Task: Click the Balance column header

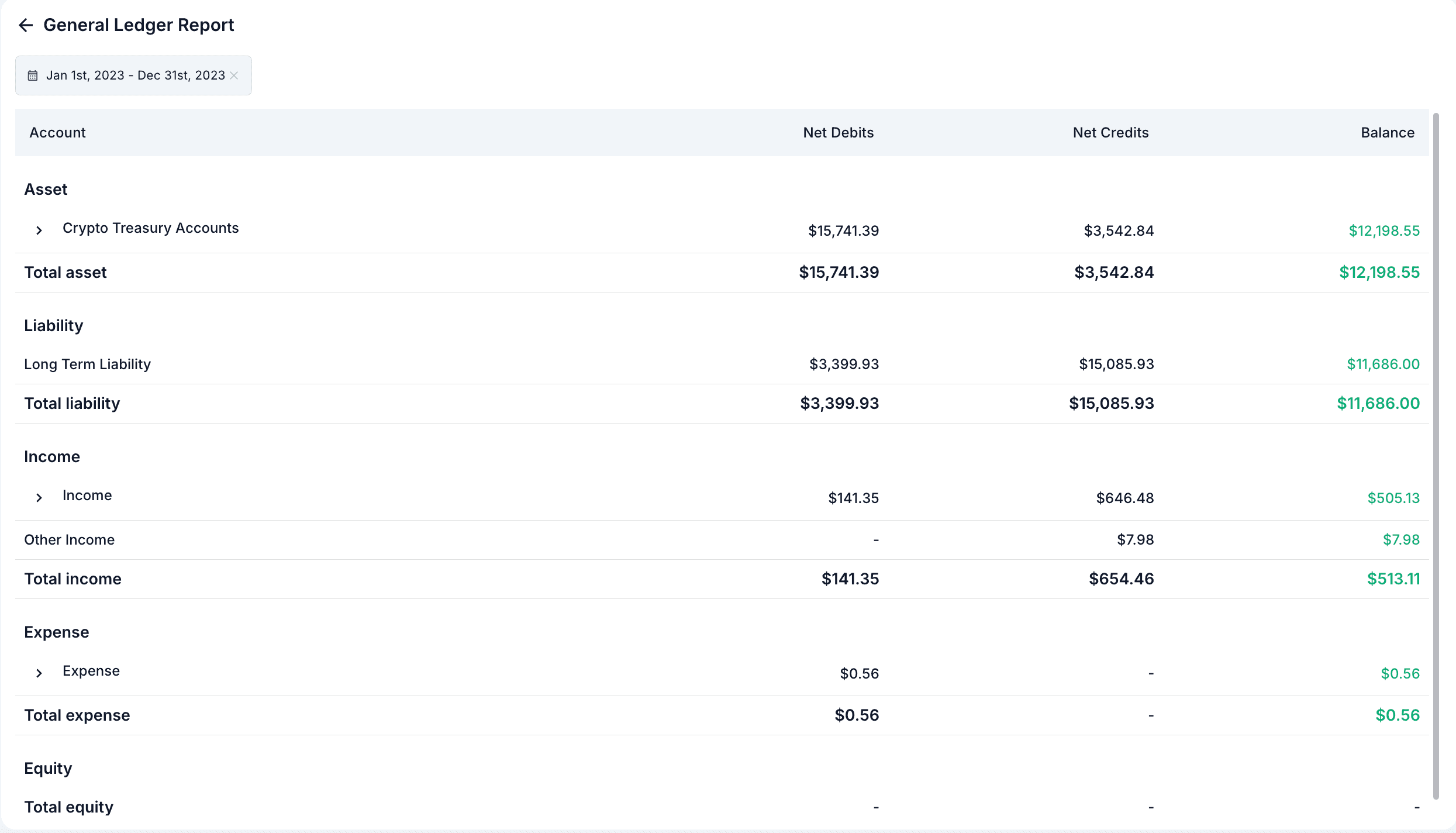Action: pyautogui.click(x=1387, y=133)
